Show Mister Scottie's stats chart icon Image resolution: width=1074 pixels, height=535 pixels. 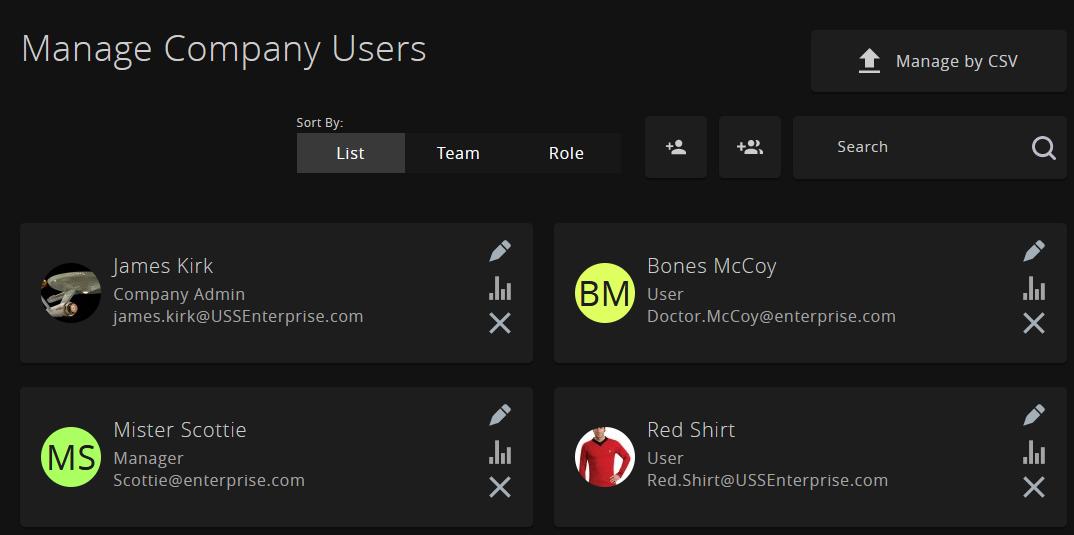(x=500, y=453)
